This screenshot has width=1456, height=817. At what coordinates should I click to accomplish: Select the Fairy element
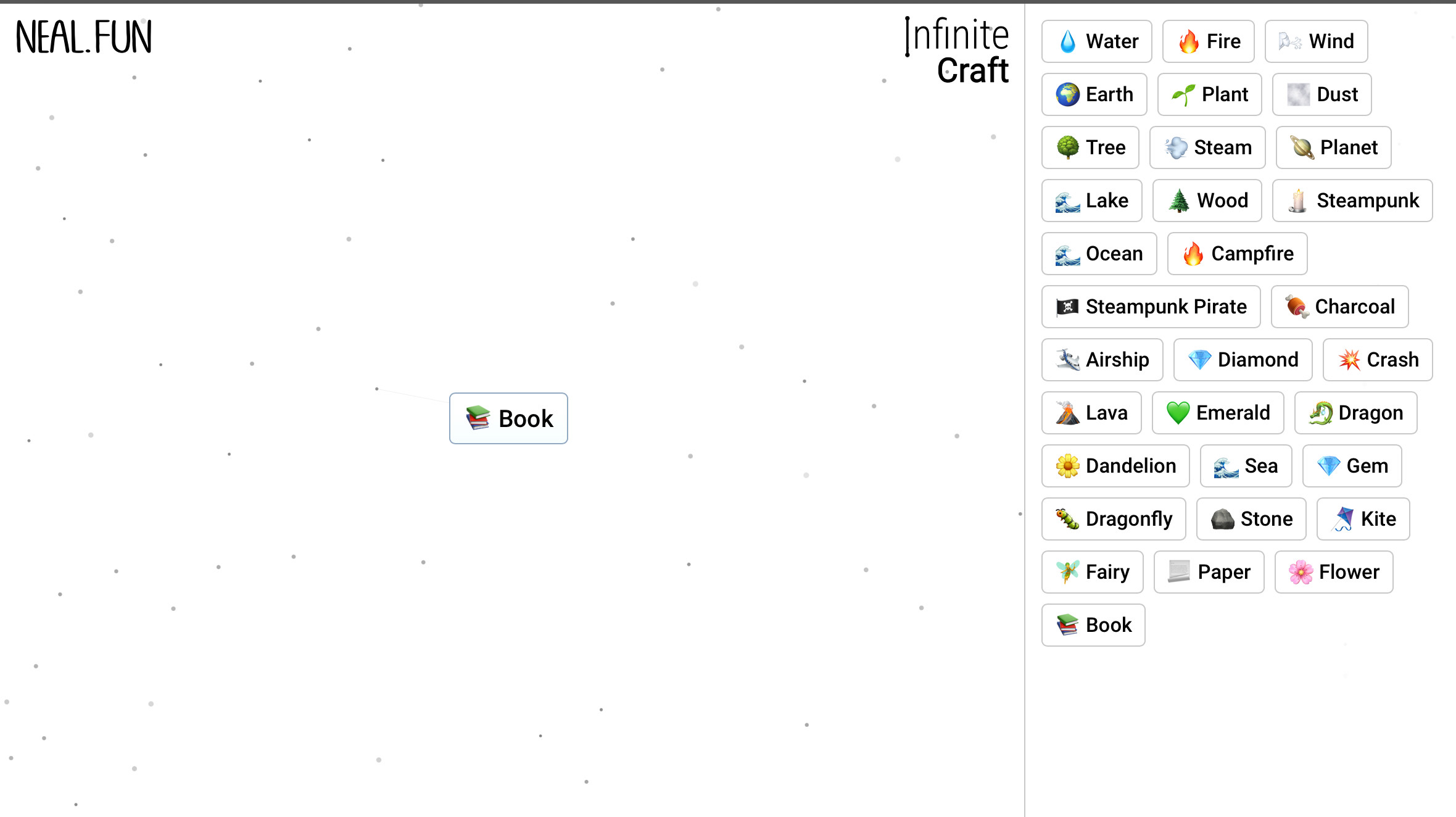click(1092, 572)
